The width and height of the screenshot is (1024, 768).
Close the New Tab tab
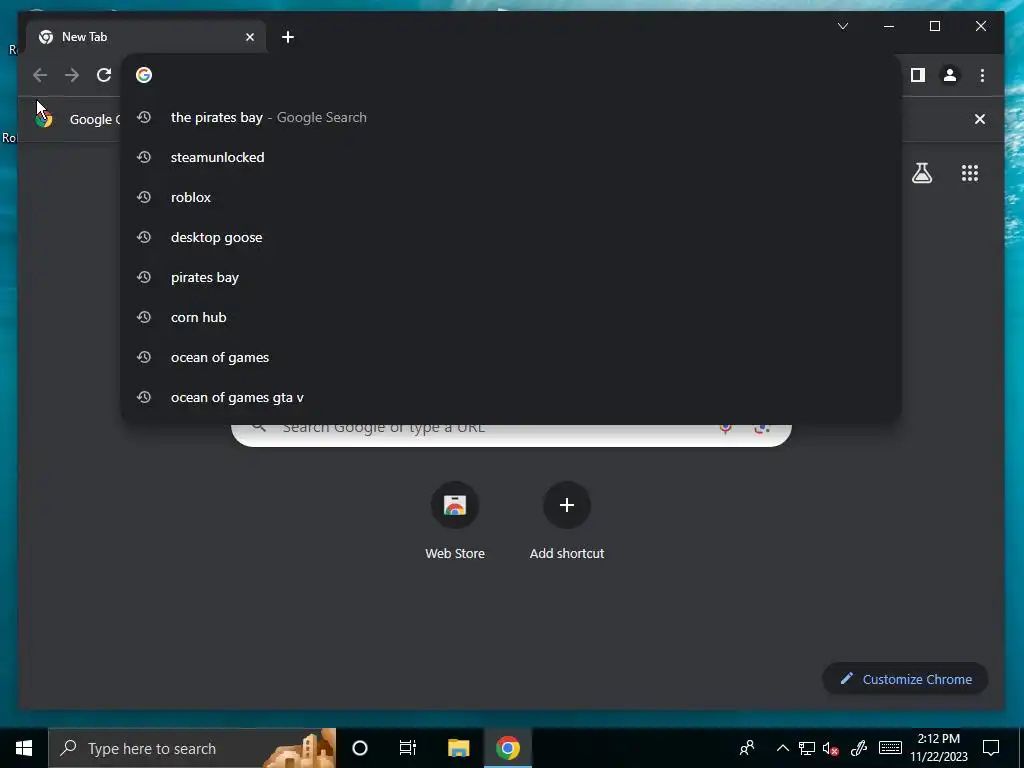249,37
